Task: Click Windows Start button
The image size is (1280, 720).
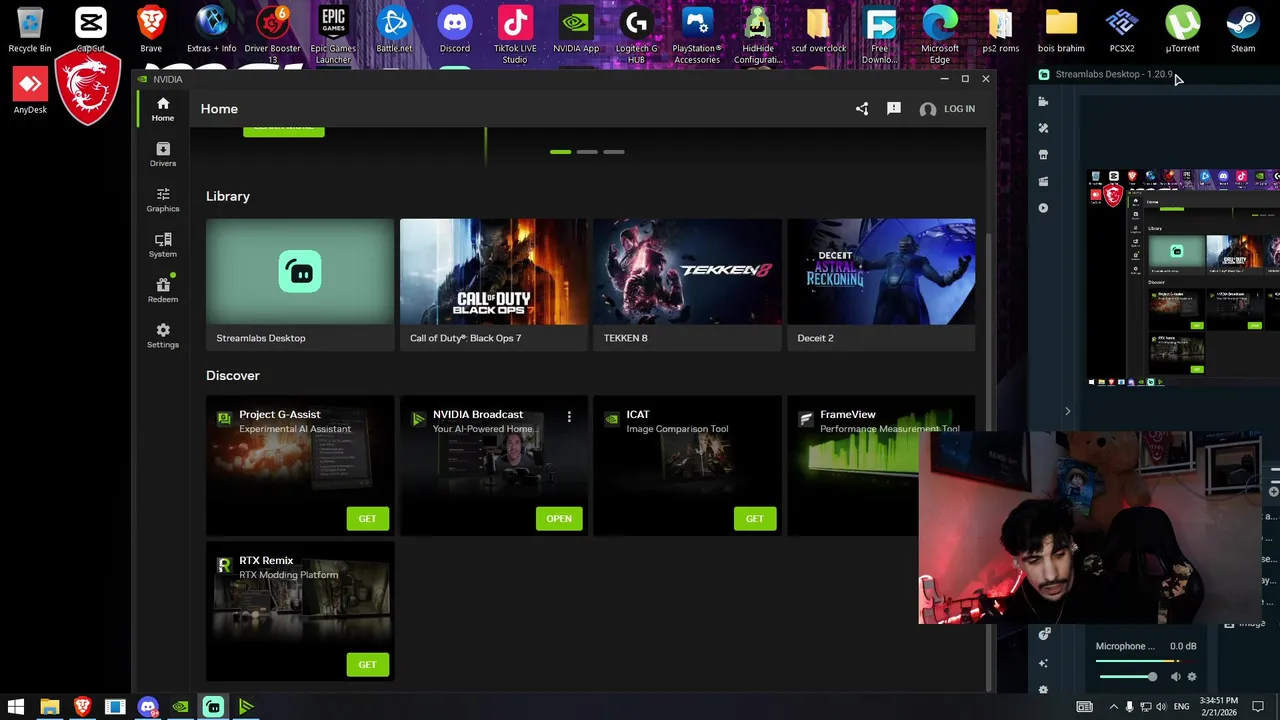Action: 16,707
